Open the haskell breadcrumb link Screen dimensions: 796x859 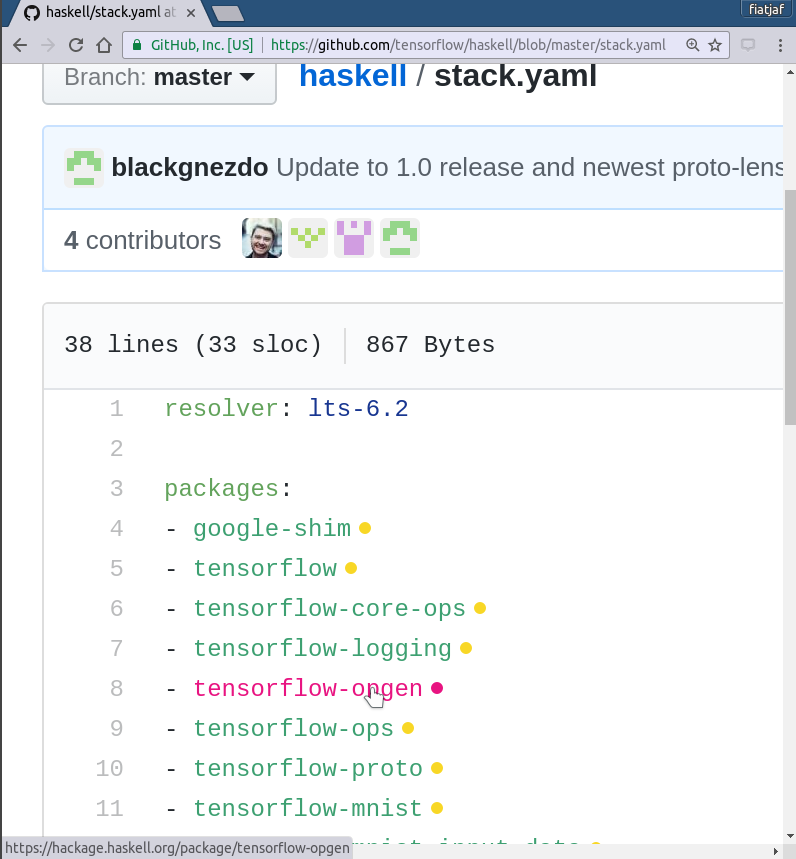353,76
